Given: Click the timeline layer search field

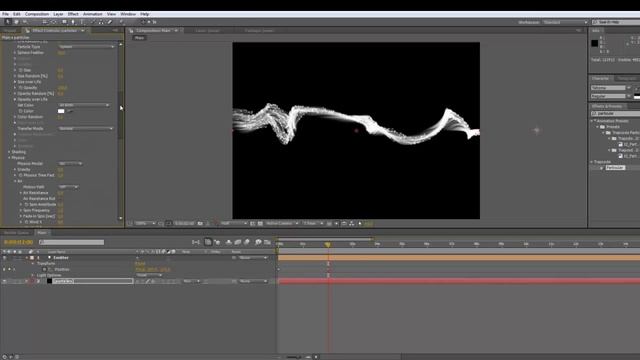Looking at the screenshot, I should (x=71, y=242).
